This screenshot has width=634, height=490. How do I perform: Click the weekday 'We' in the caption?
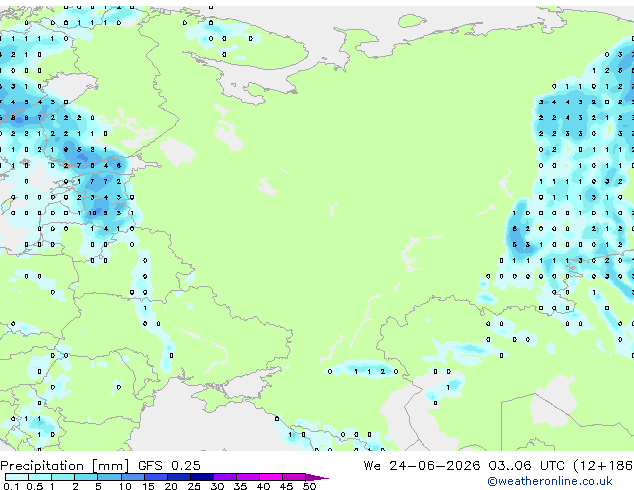372,466
